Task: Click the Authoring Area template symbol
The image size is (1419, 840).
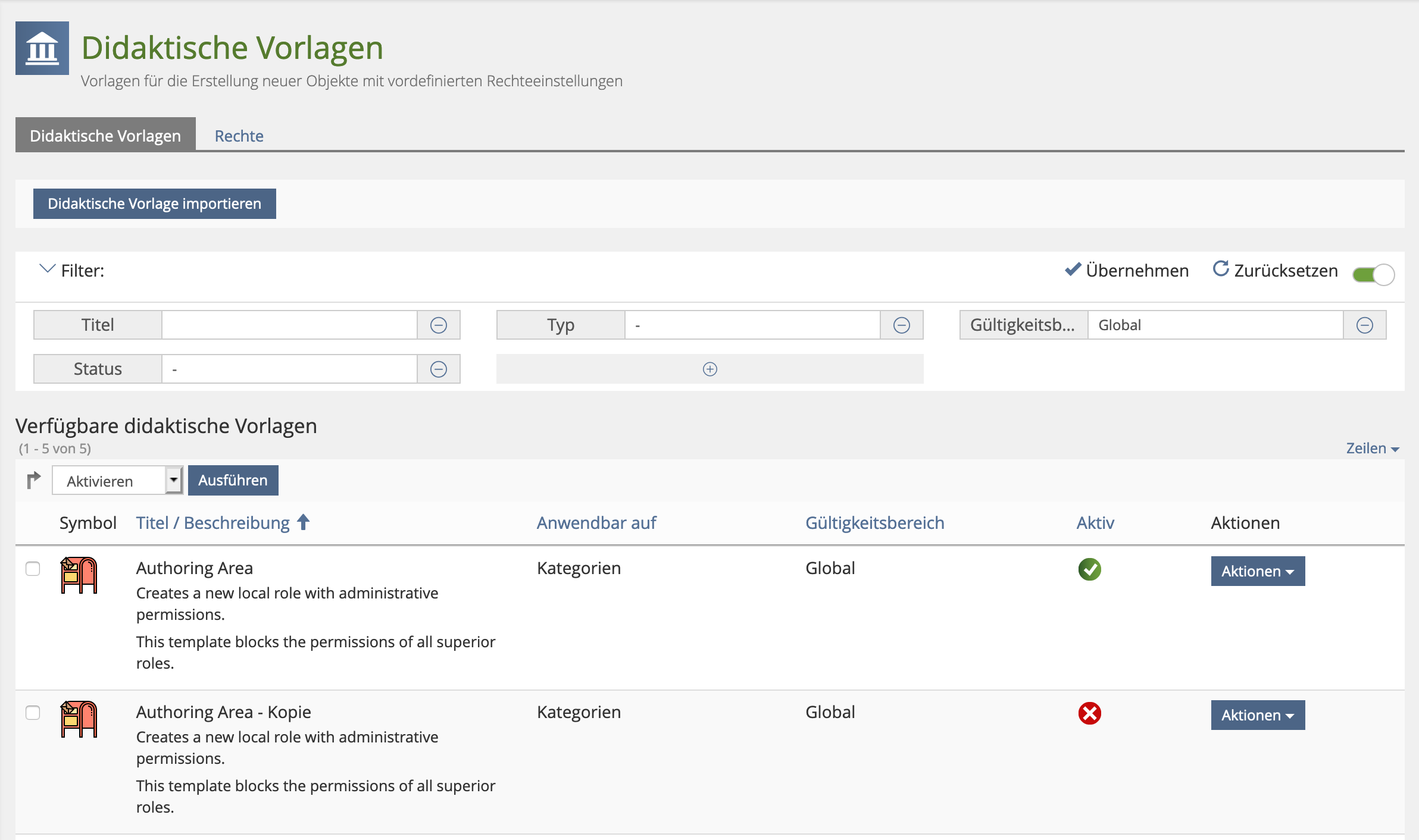Action: [x=79, y=575]
